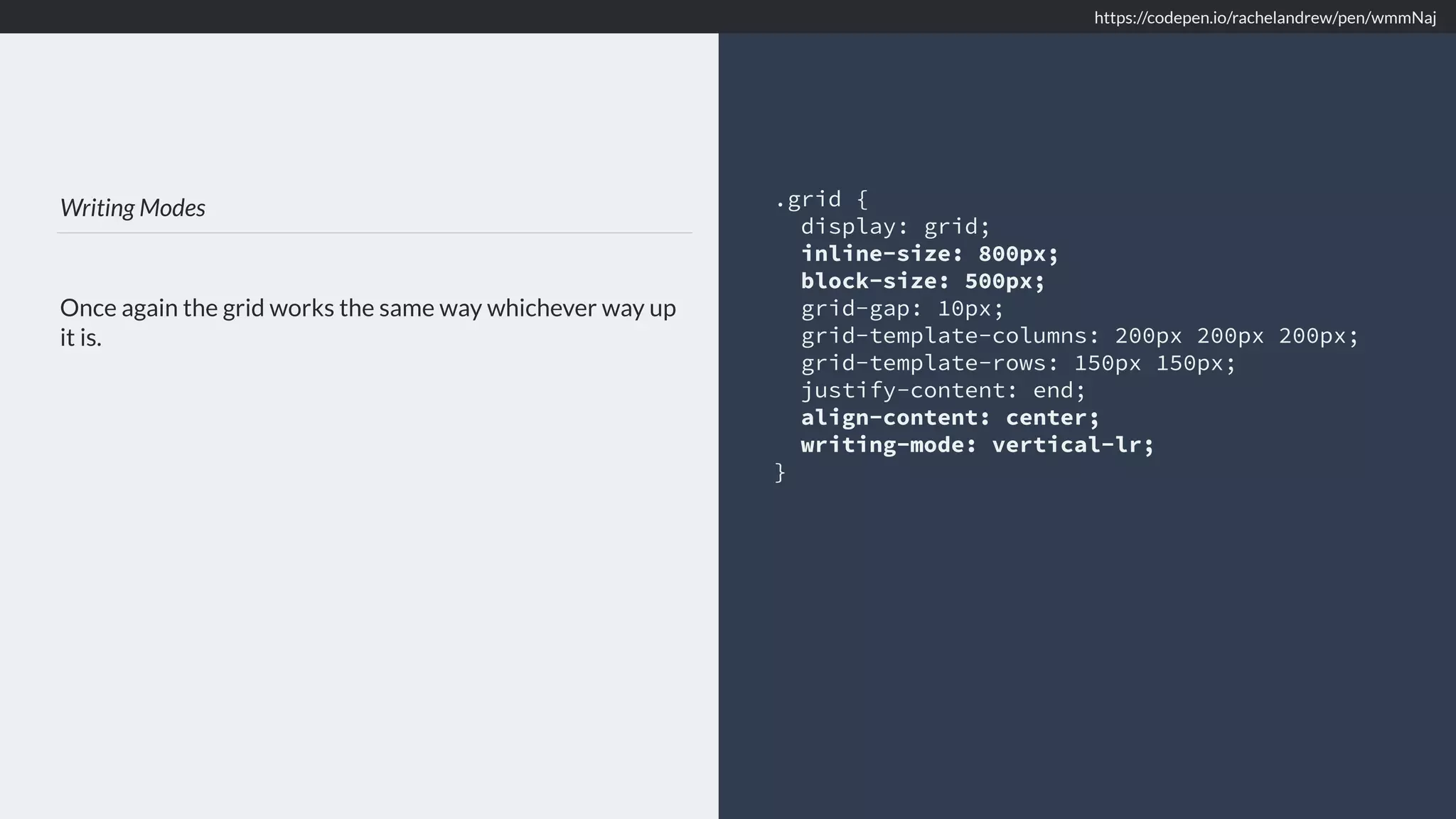The image size is (1456, 819).
Task: Click the closing curly brace of the rule
Action: (780, 472)
